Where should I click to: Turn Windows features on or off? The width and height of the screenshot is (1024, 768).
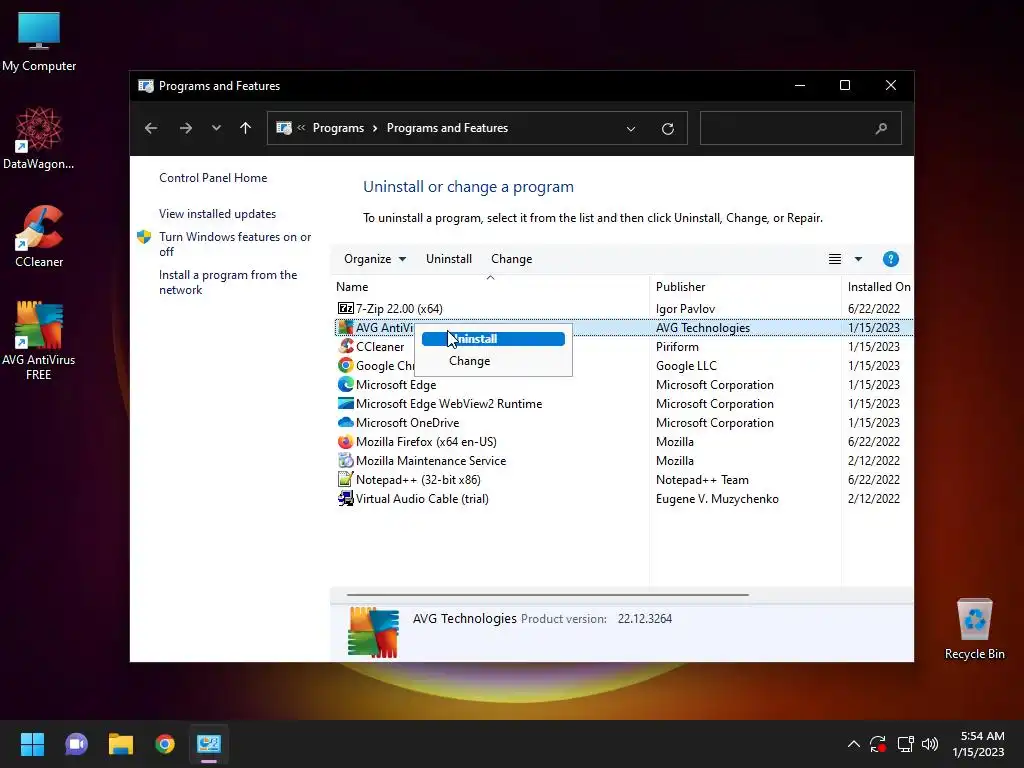(235, 244)
